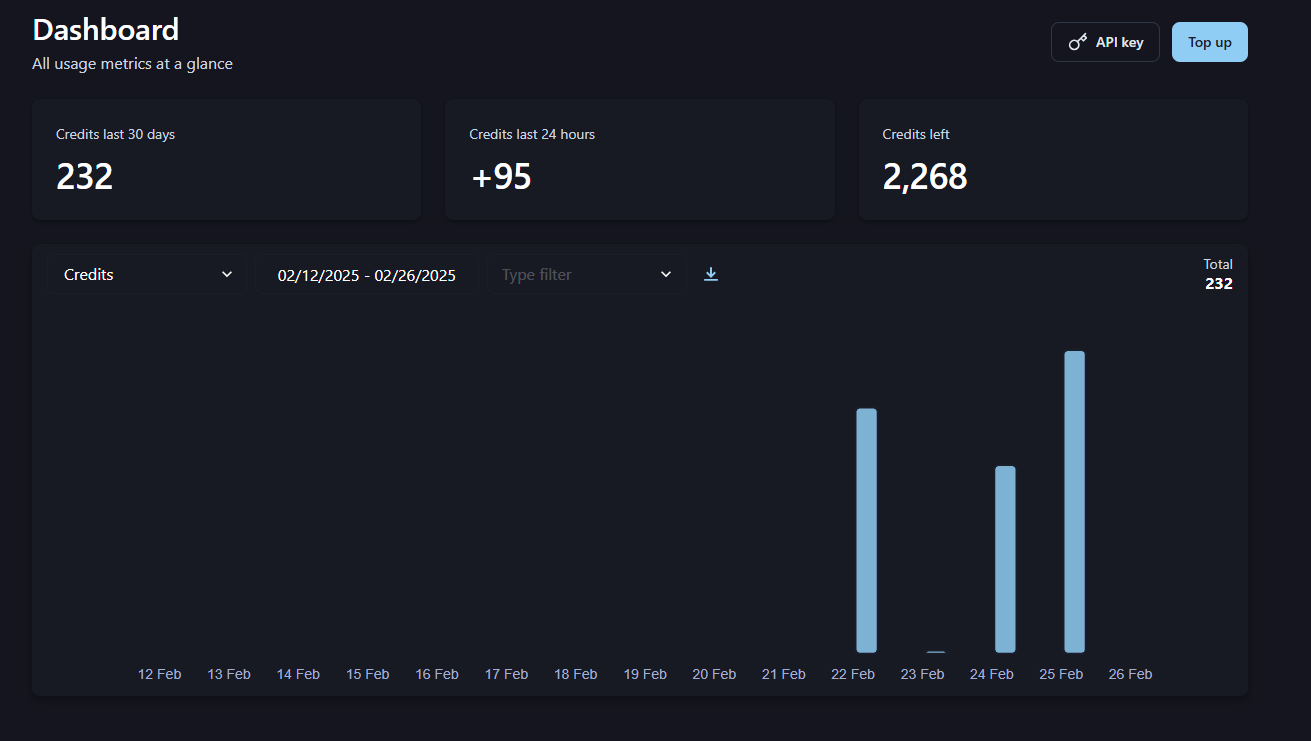Click the Dashboard heading
The width and height of the screenshot is (1311, 741).
coord(106,29)
